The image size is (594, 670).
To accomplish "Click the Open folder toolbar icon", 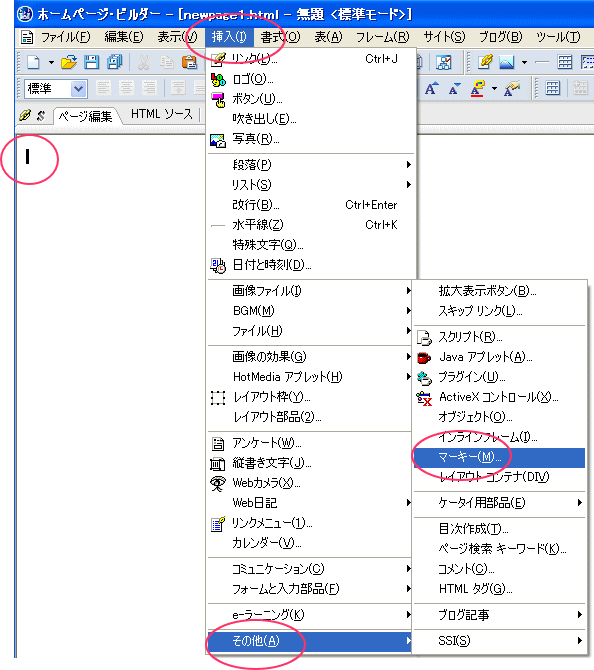I will 68,62.
